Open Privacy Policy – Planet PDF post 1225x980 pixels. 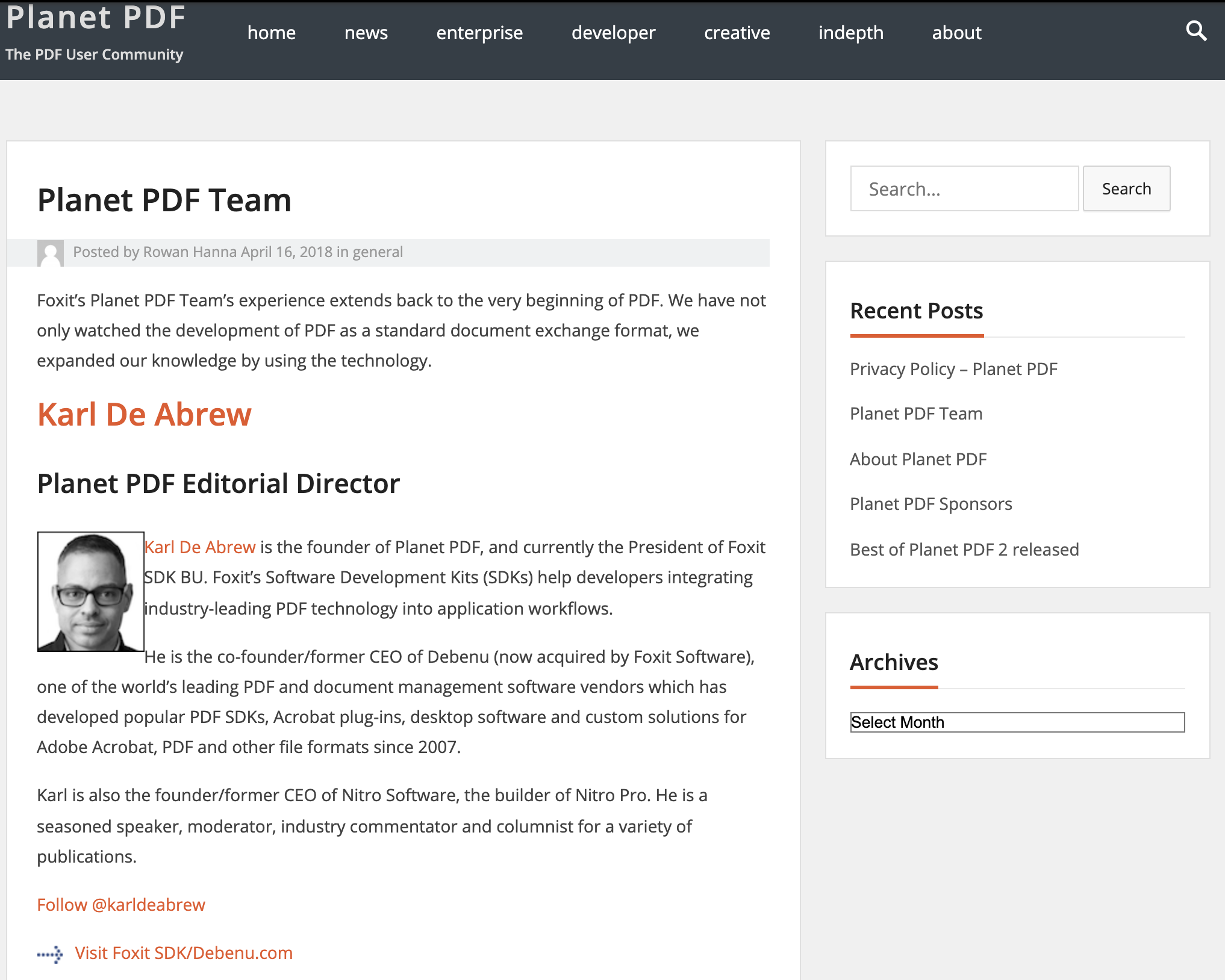point(953,369)
